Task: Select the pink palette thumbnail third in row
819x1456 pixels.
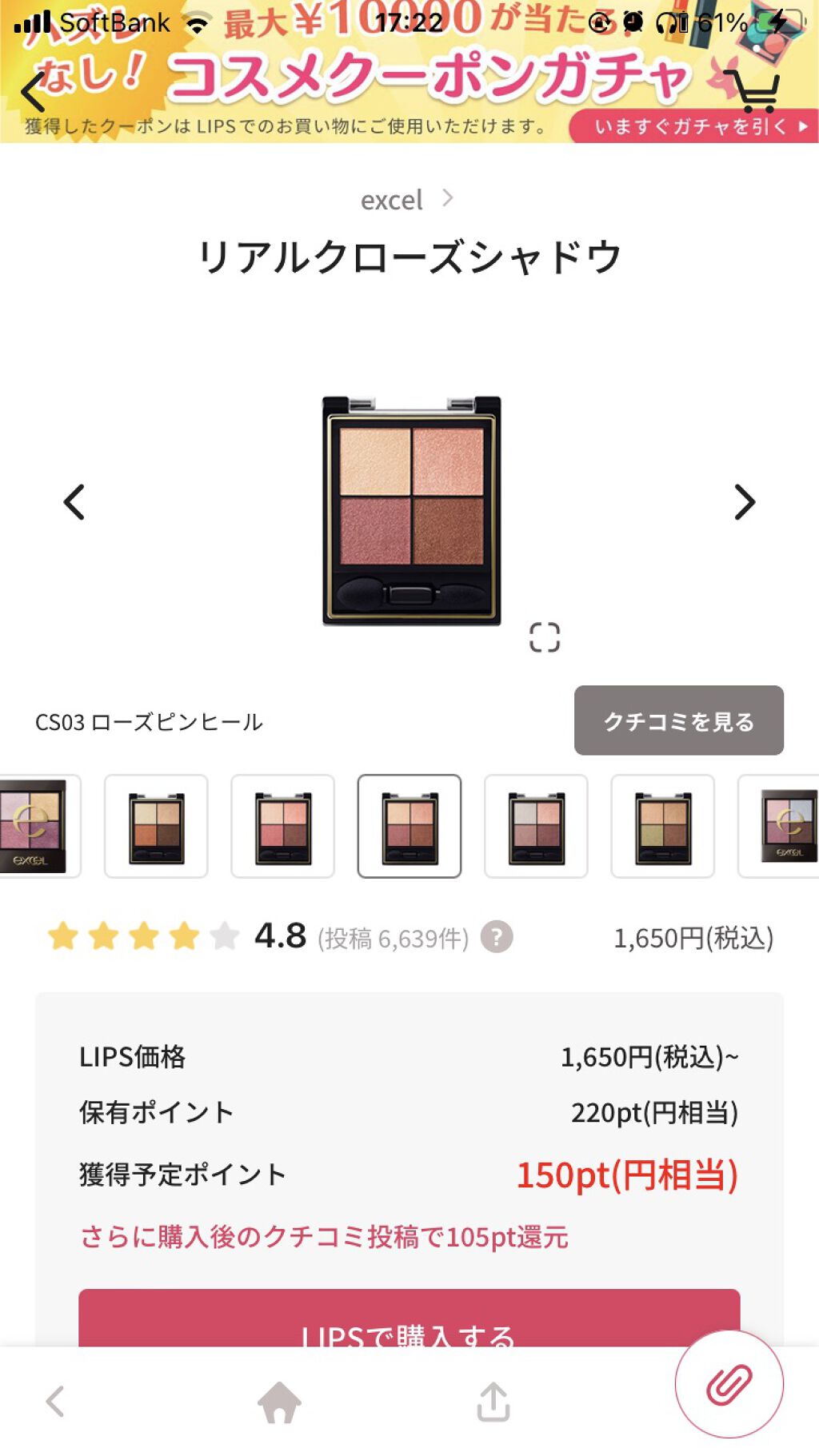Action: point(283,826)
